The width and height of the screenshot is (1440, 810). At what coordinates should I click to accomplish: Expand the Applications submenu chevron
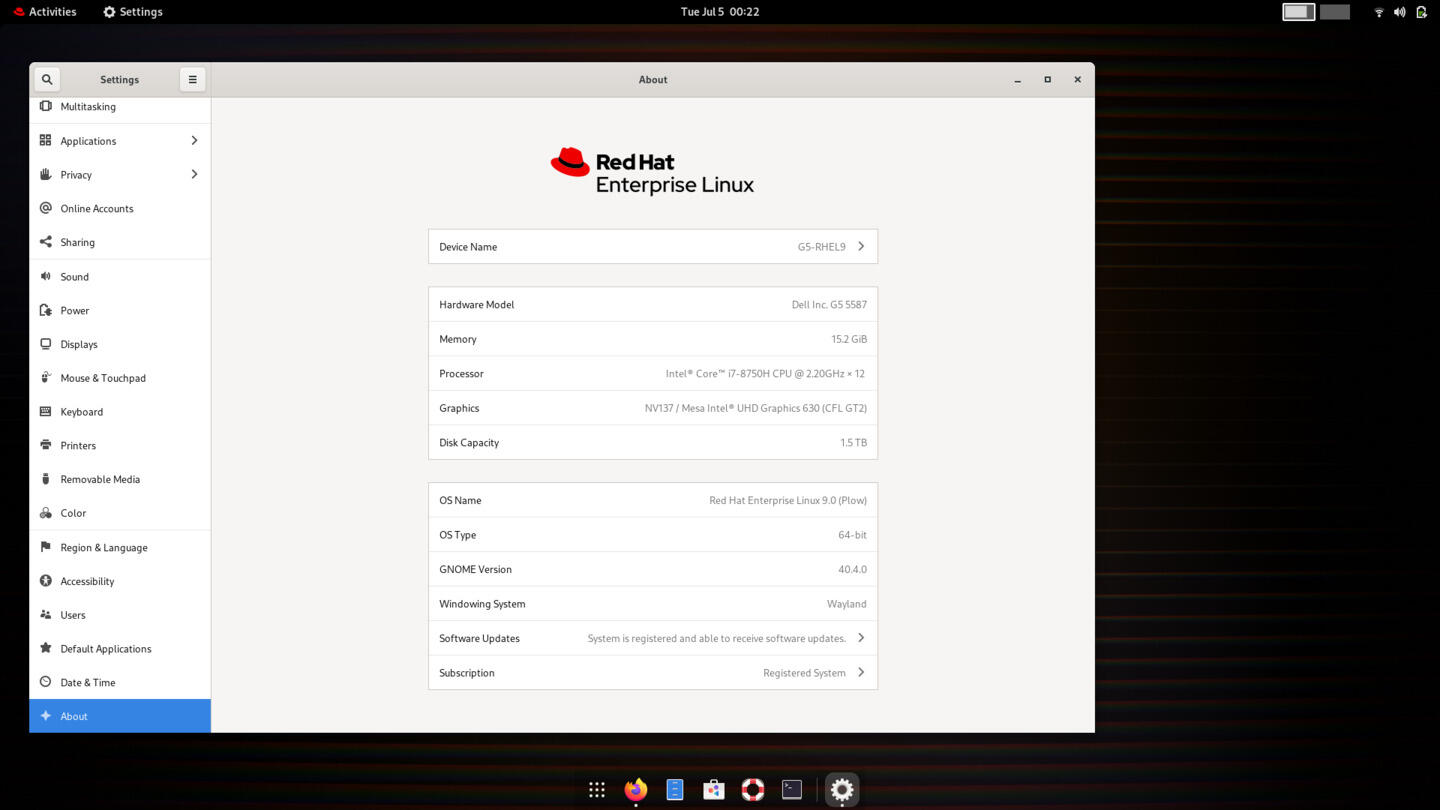point(194,140)
